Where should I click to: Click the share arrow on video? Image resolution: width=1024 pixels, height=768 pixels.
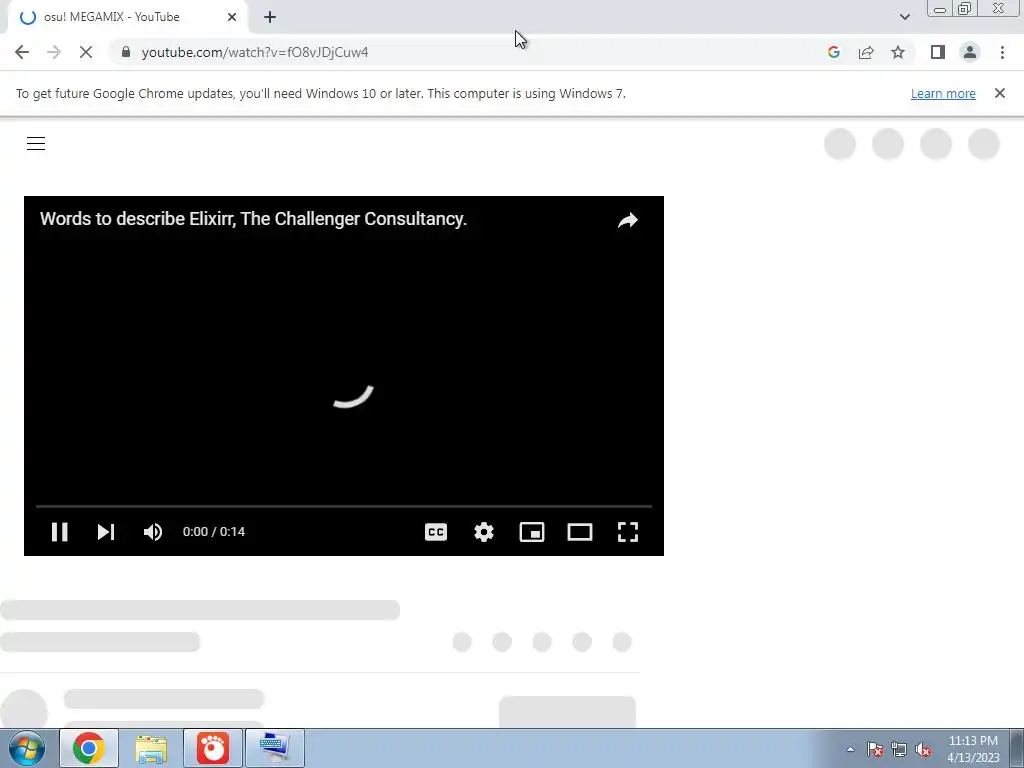pos(628,220)
